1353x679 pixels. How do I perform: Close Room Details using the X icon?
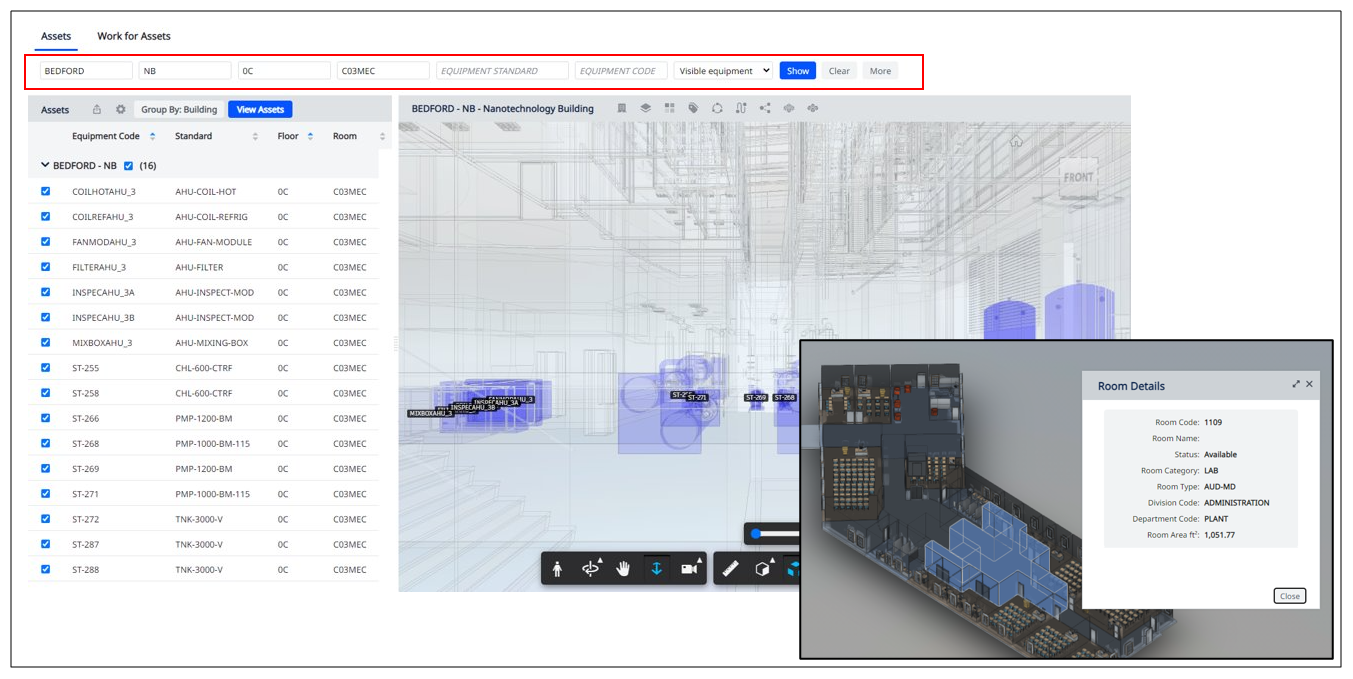point(1309,384)
